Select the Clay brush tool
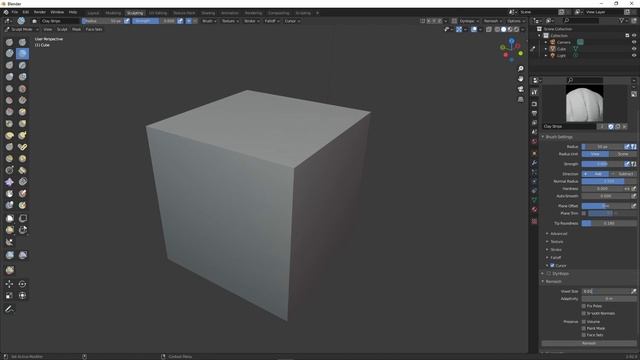The image size is (640, 360). tap(9, 53)
